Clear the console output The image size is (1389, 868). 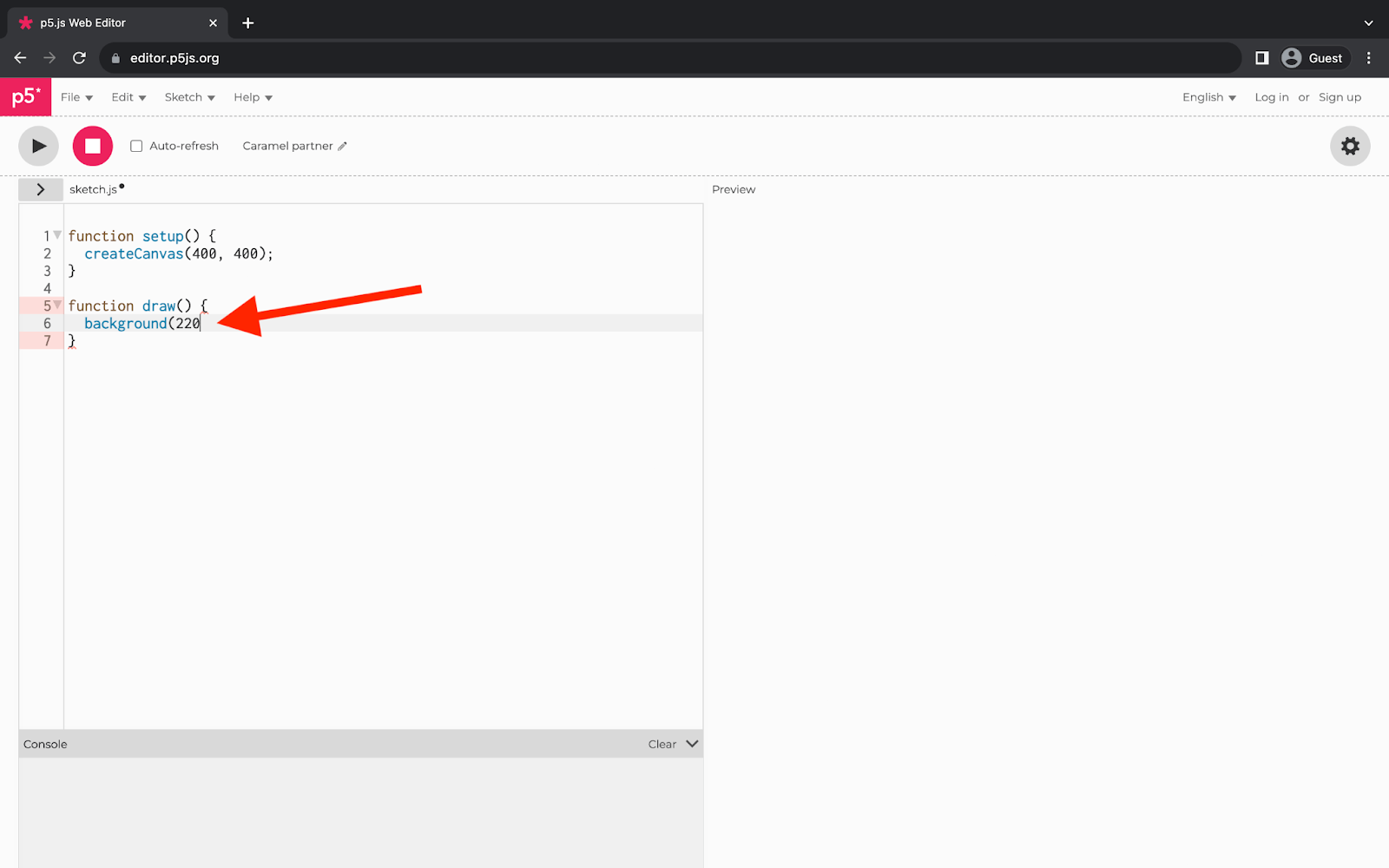pyautogui.click(x=662, y=743)
